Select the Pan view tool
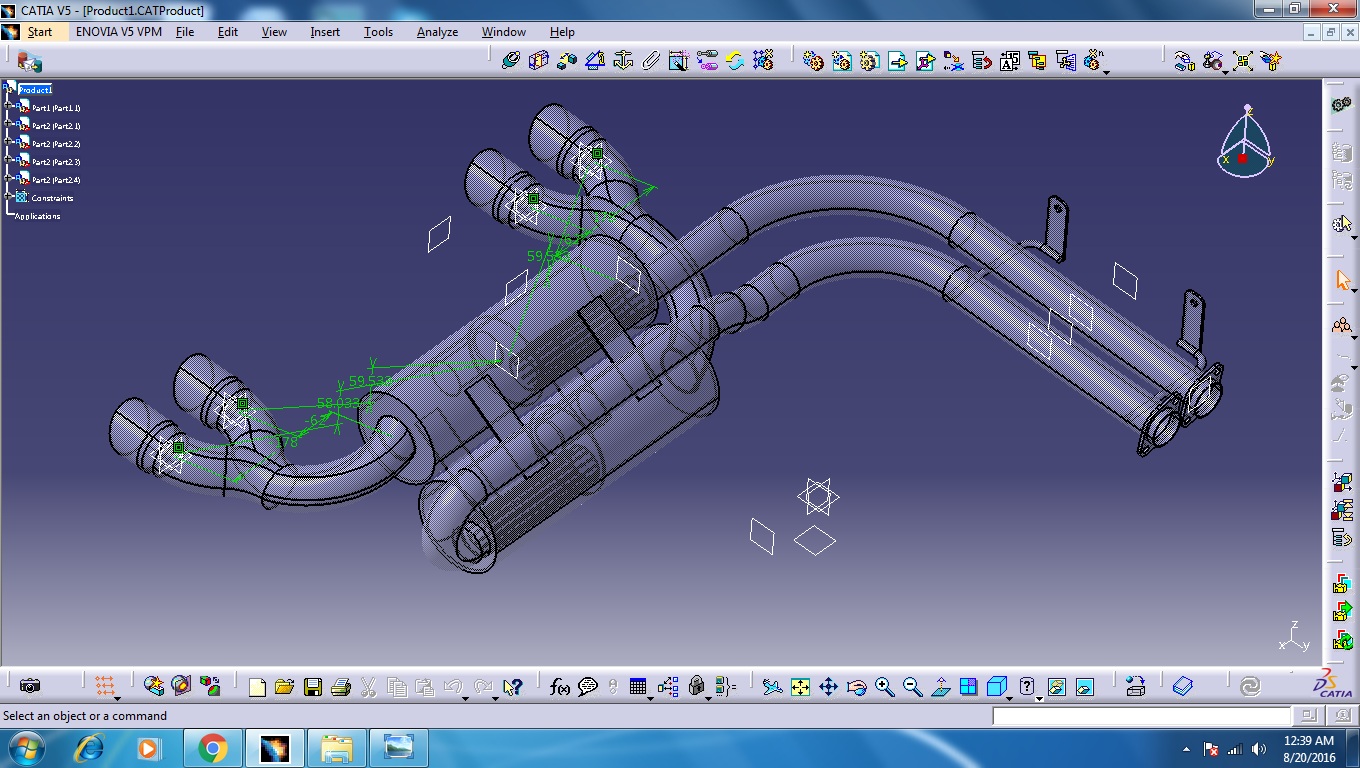 (828, 687)
